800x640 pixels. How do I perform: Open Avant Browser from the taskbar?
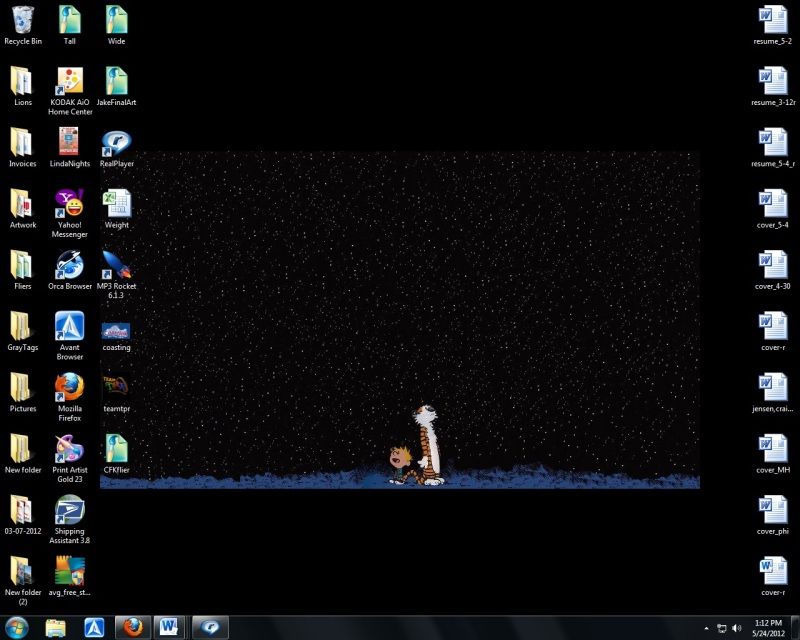(94, 628)
